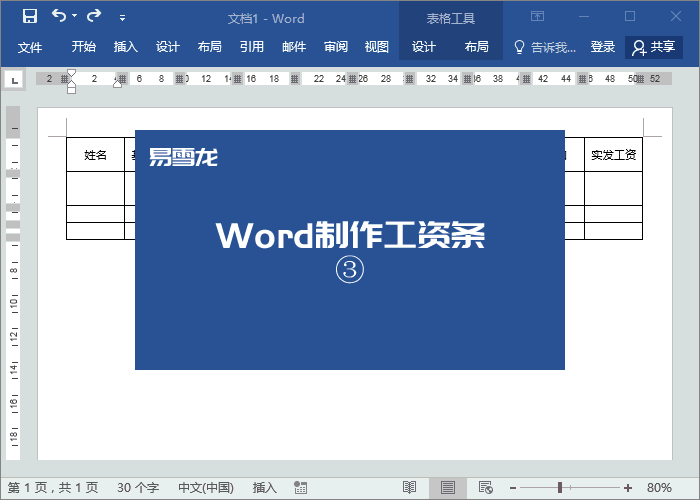Click the zoom out minus button
Screen dimensions: 700x500
click(513, 488)
